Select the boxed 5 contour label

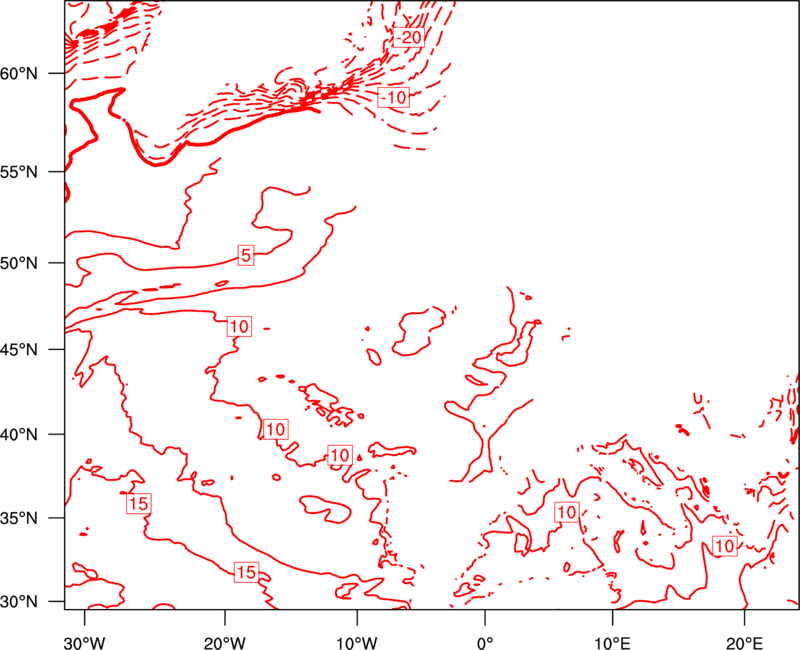coord(246,255)
